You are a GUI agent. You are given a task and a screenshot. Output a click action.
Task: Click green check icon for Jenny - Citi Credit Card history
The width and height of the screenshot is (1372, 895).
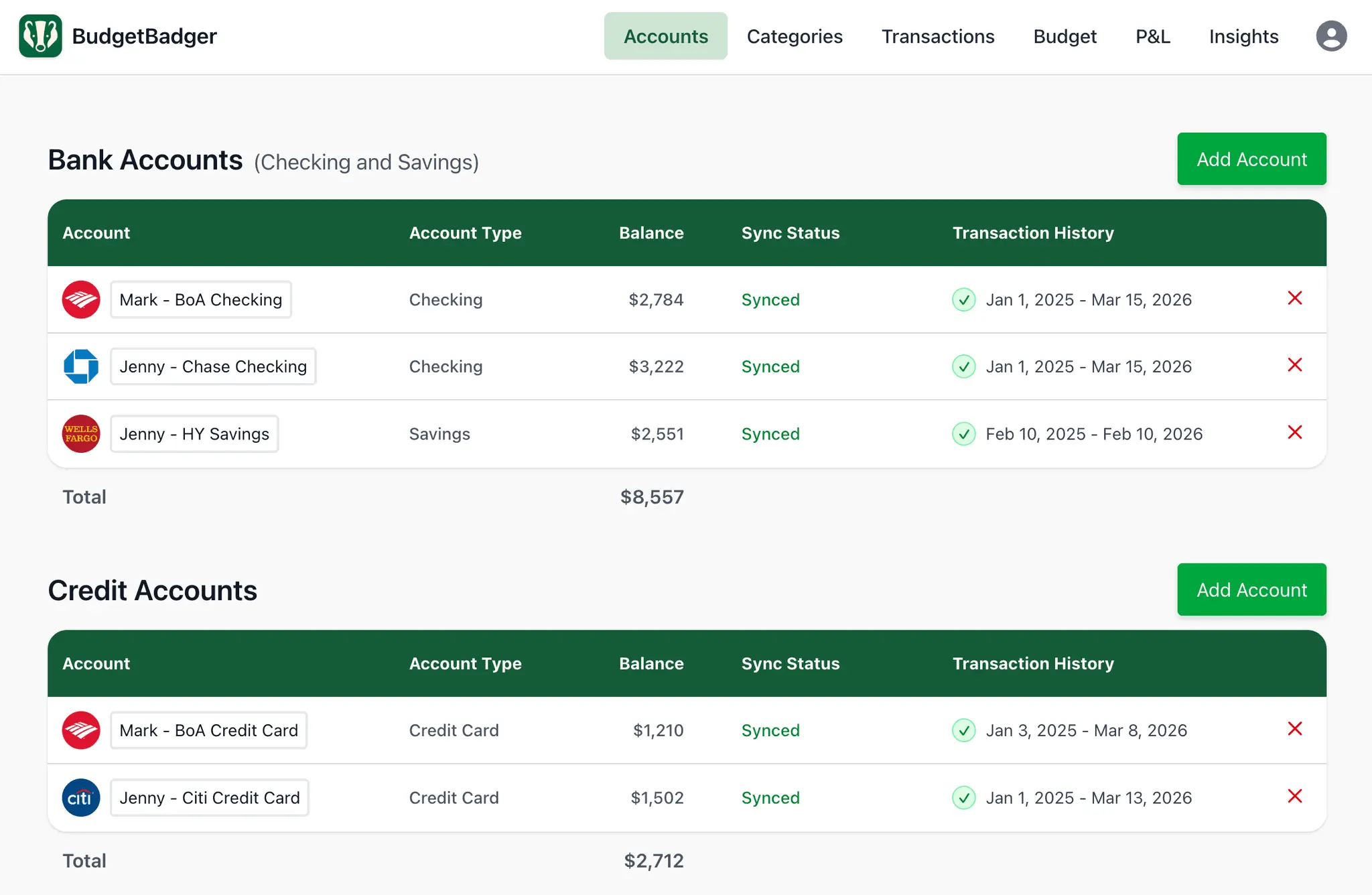pyautogui.click(x=963, y=797)
